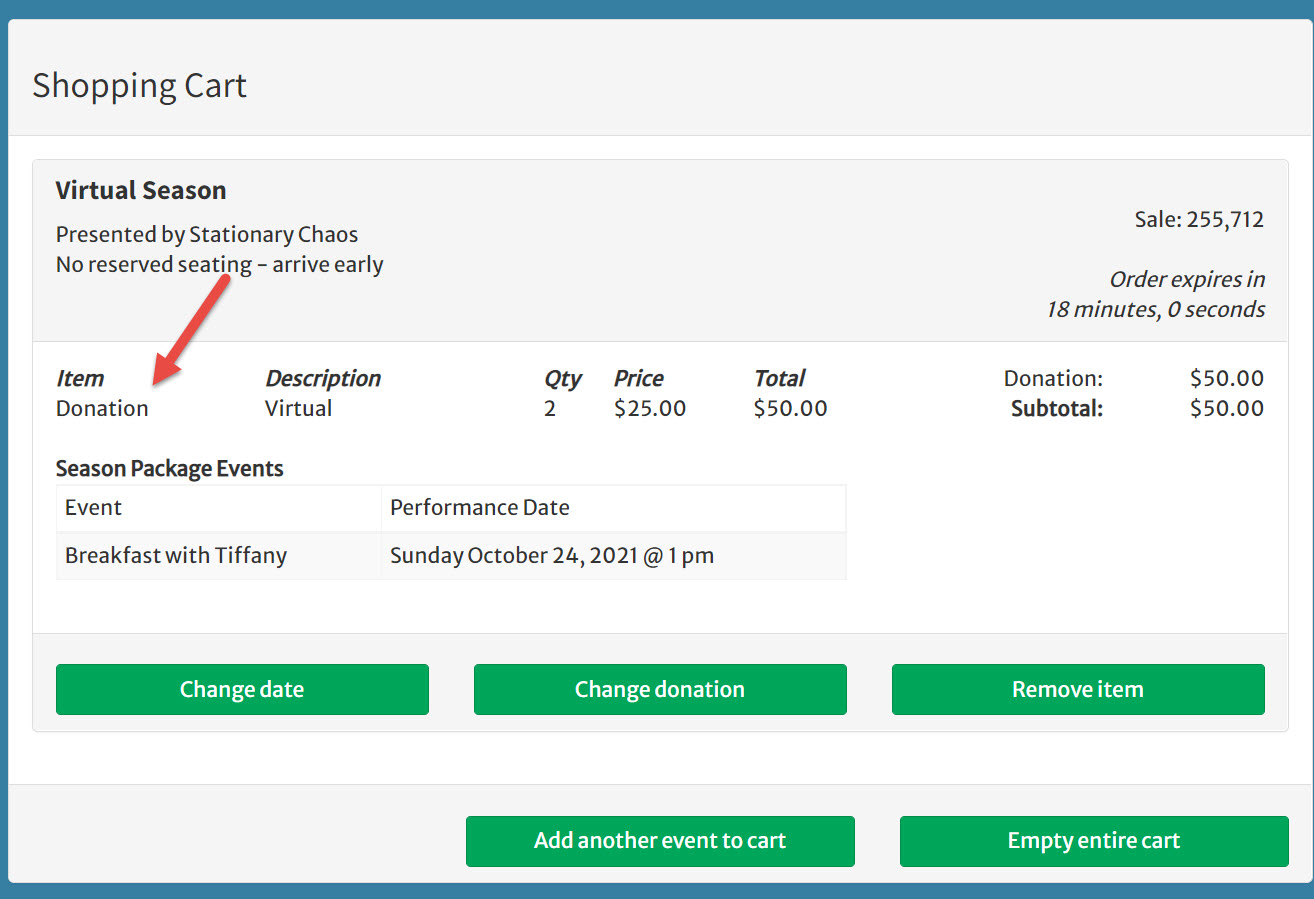
Task: Add another event to cart
Action: (660, 841)
